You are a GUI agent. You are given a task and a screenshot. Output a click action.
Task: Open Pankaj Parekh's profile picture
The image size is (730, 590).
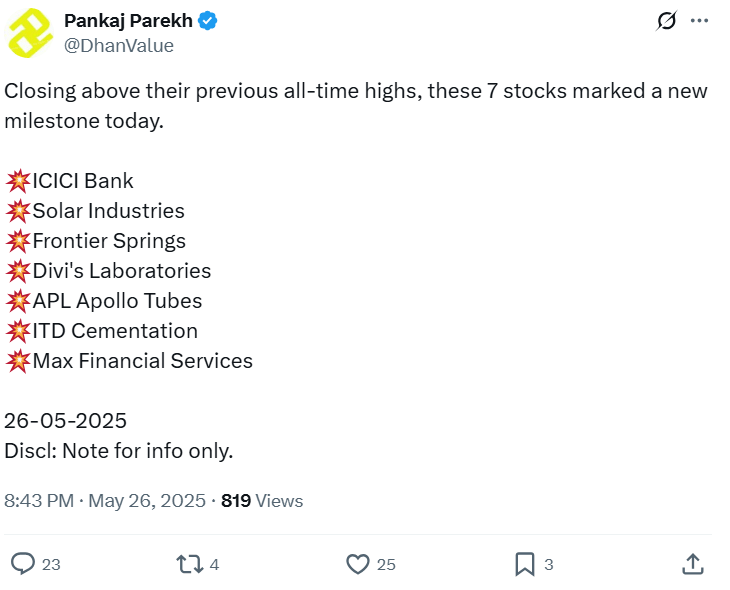32,33
